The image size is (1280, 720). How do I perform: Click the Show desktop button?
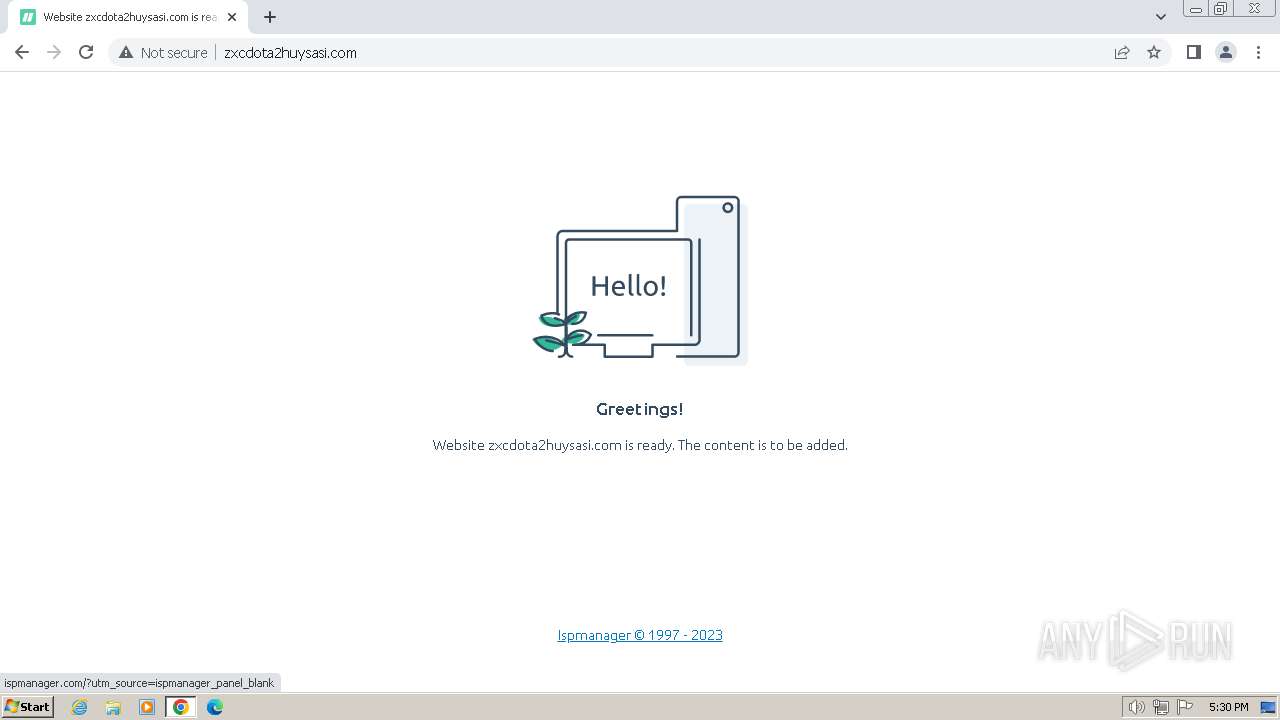coord(1268,707)
